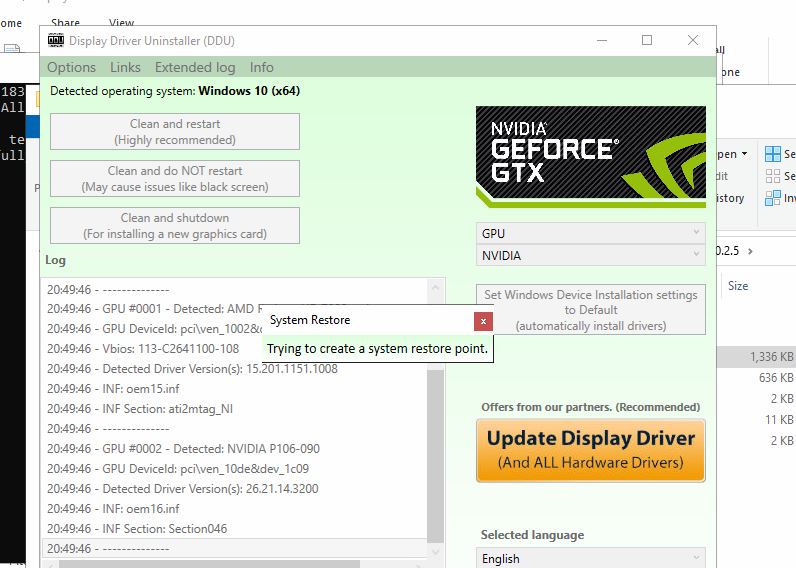Open the English language dropdown
This screenshot has height=568, width=796.
590,558
